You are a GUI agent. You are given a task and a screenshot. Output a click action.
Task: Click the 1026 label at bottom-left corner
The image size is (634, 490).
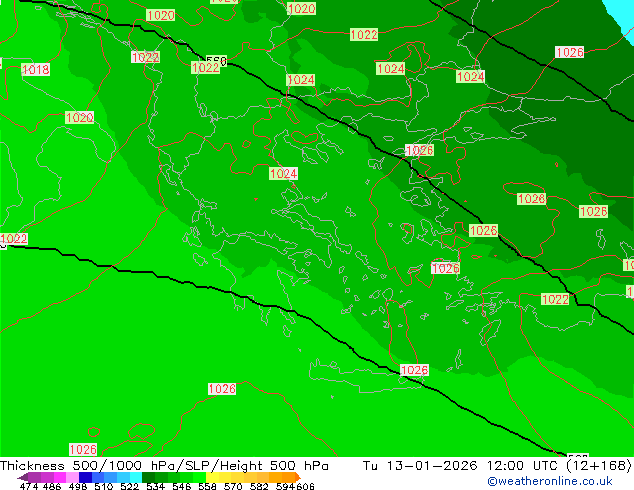coord(83,449)
